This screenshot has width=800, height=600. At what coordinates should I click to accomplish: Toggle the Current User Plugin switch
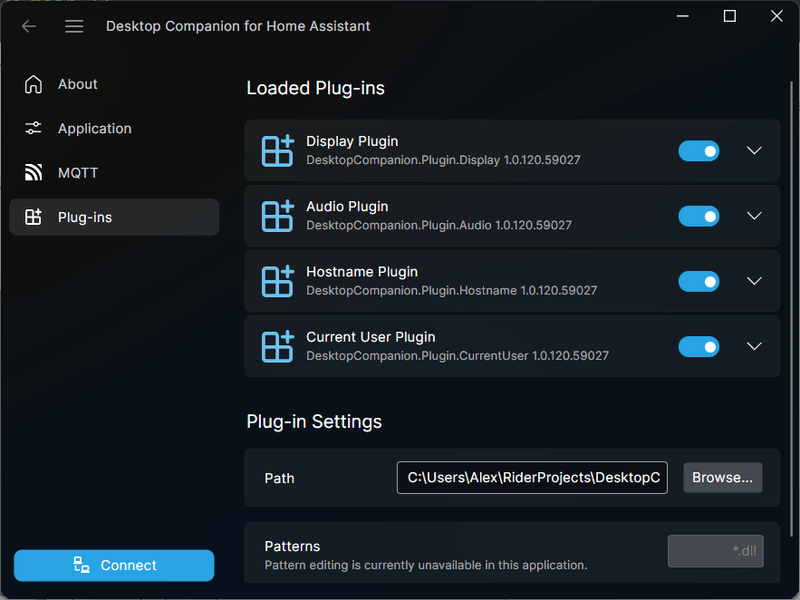pos(699,346)
